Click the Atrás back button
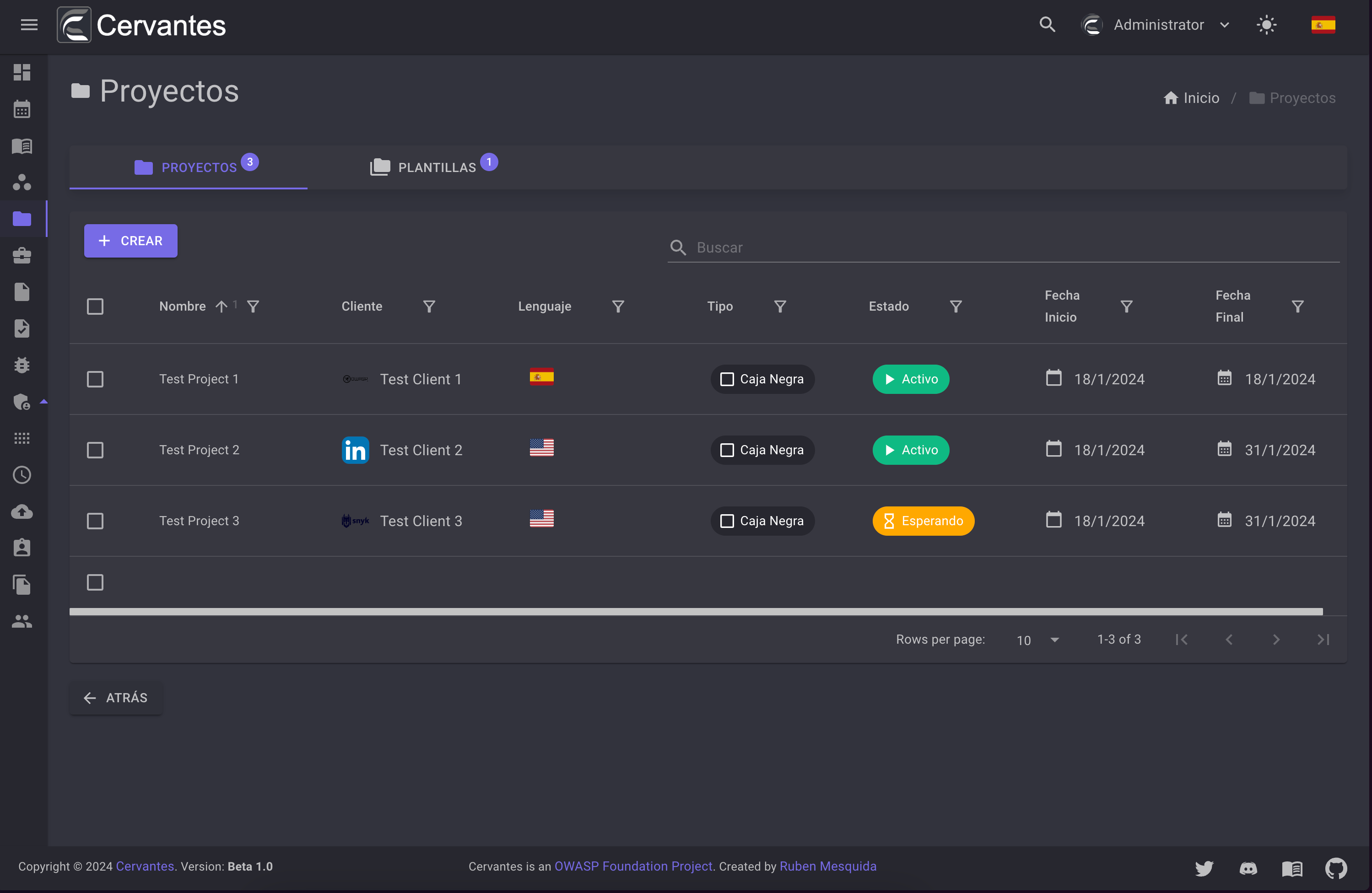The width and height of the screenshot is (1372, 893). click(x=116, y=698)
